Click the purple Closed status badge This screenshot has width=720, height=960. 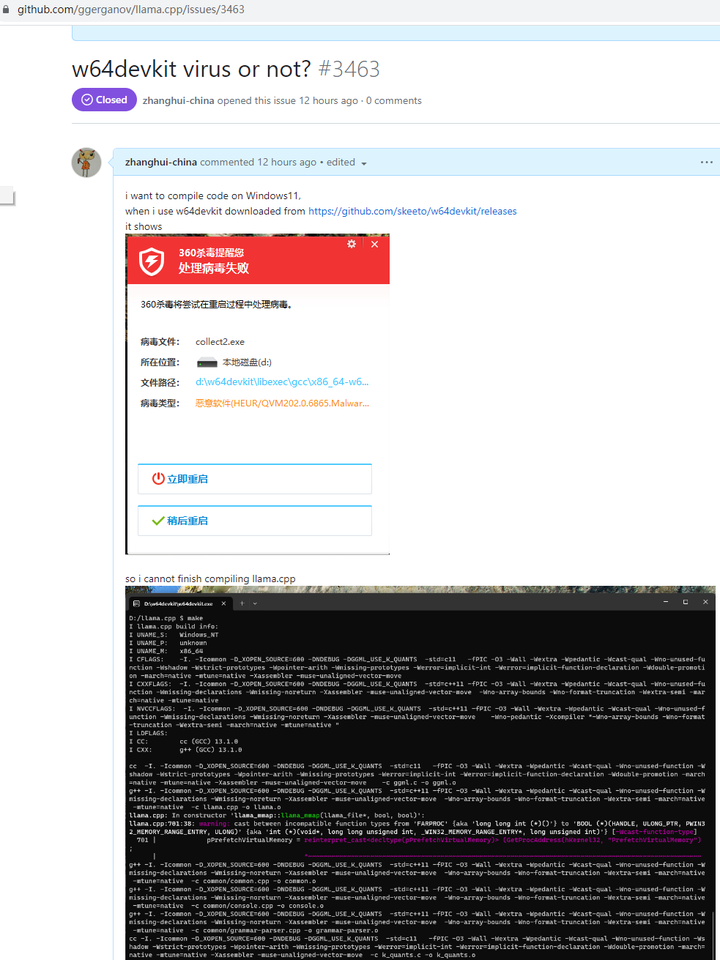coord(104,100)
